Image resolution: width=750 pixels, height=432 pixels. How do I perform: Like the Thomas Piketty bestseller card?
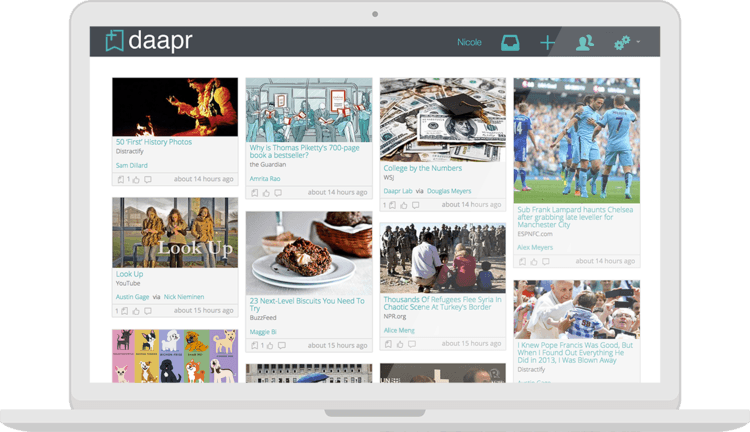click(x=266, y=193)
